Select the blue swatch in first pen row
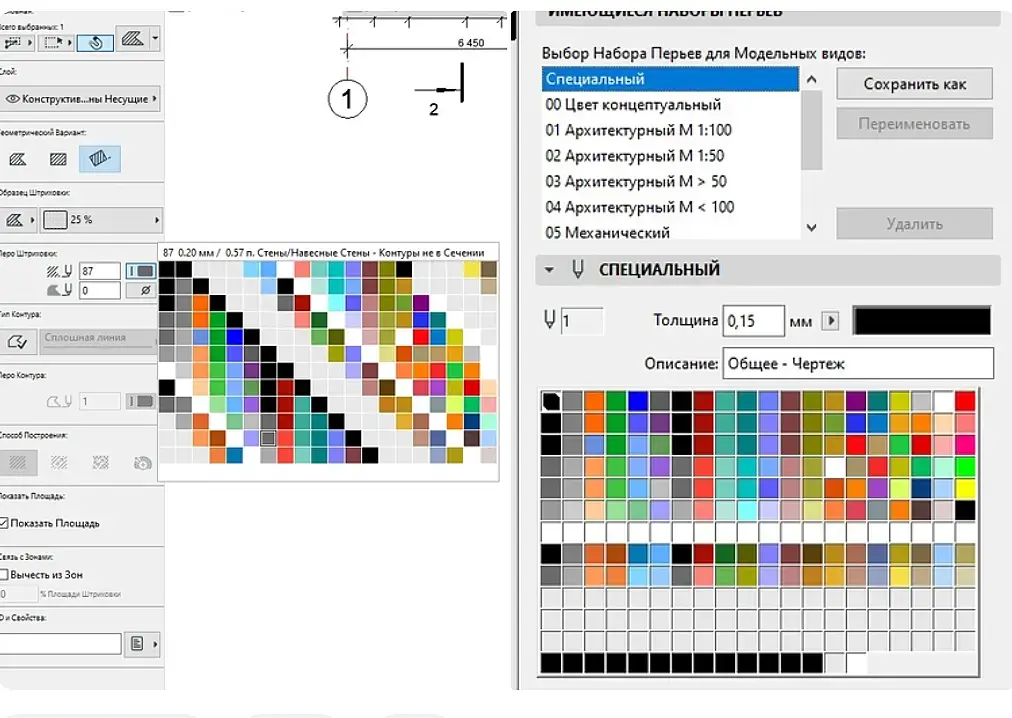Image resolution: width=1012 pixels, height=718 pixels. coord(638,401)
